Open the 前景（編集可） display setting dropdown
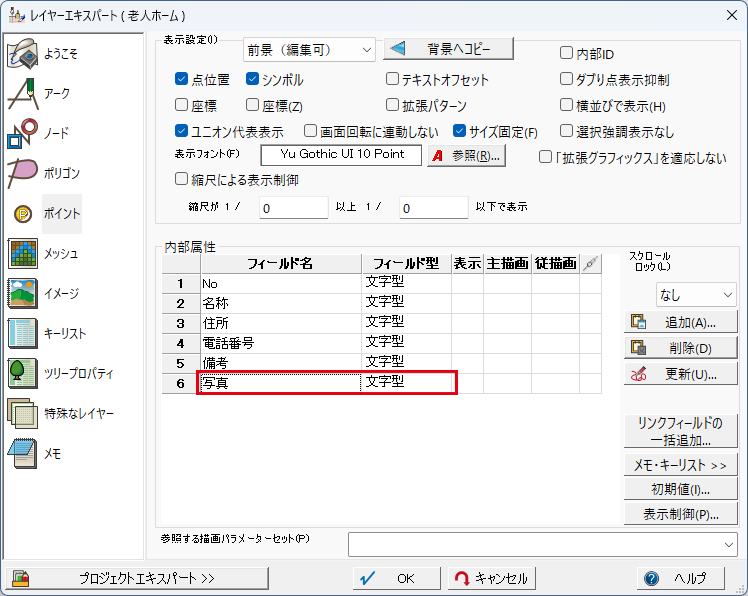 point(309,49)
